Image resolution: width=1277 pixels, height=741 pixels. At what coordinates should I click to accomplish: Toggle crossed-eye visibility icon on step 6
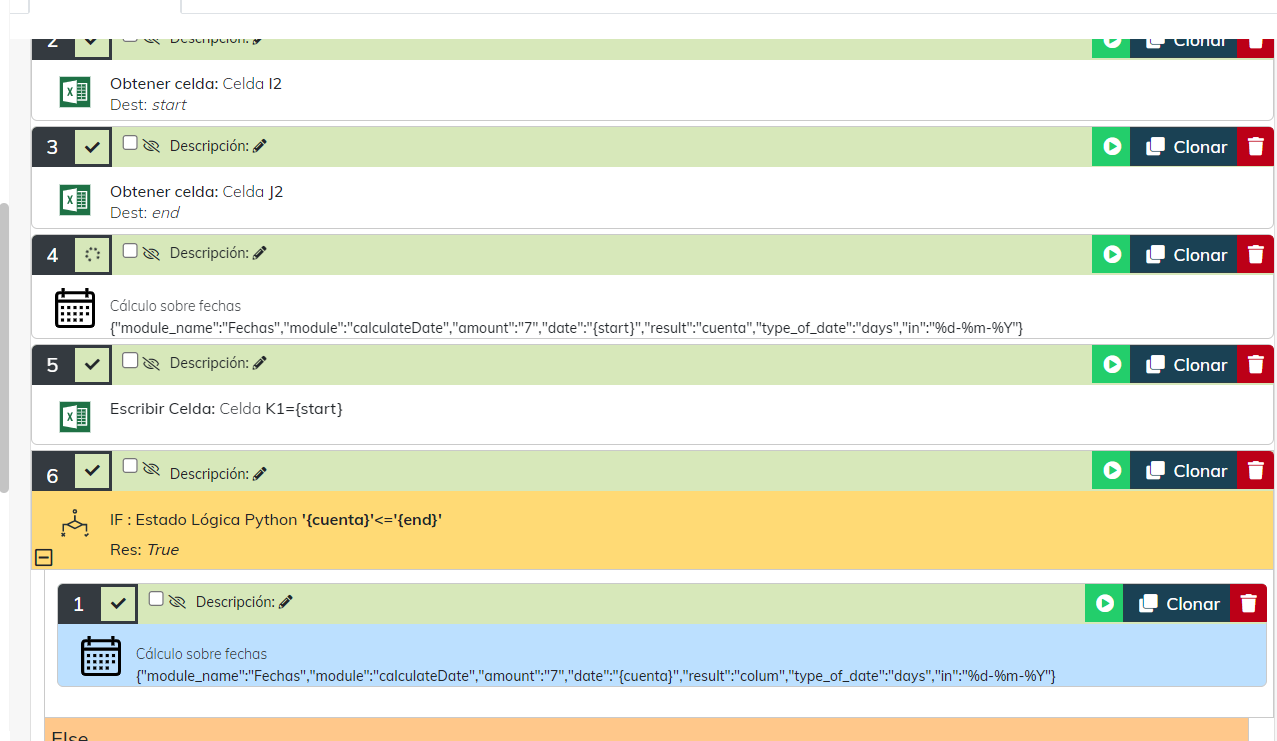coord(151,467)
